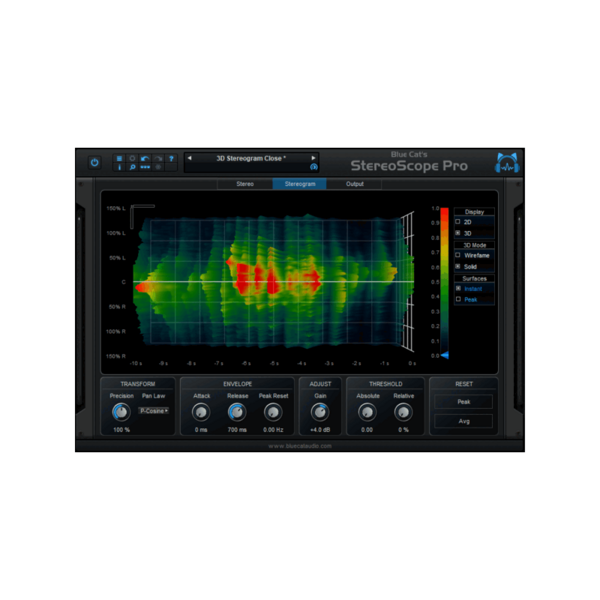Switch to the Output tab
The image size is (600, 600).
pyautogui.click(x=354, y=184)
